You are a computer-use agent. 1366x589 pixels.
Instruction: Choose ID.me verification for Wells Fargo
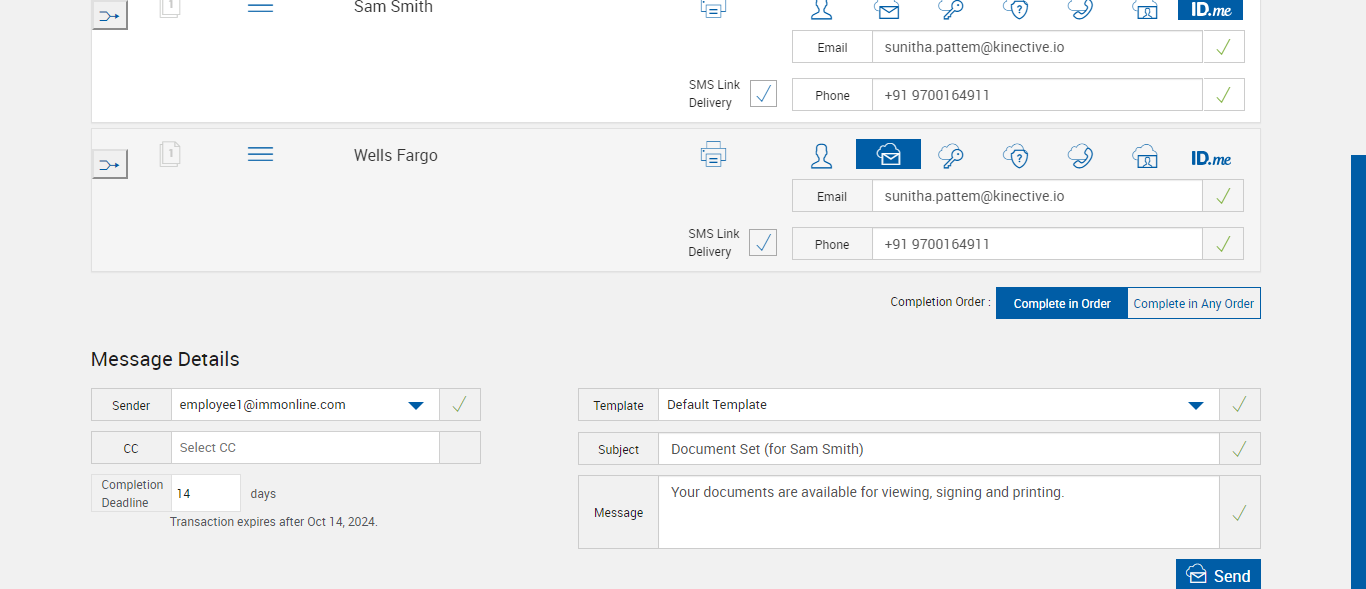pyautogui.click(x=1211, y=158)
